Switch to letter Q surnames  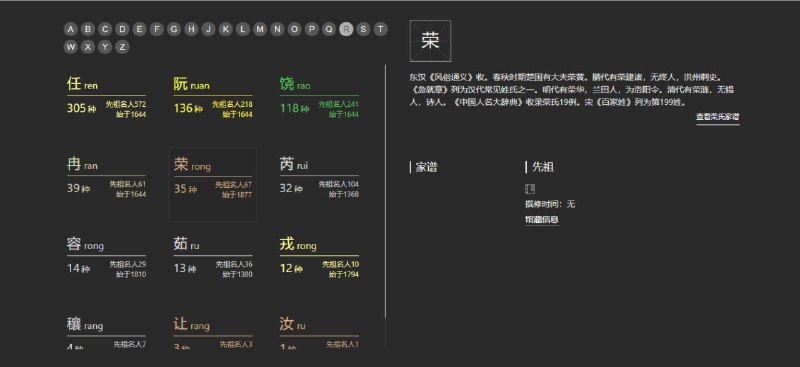pyautogui.click(x=329, y=29)
